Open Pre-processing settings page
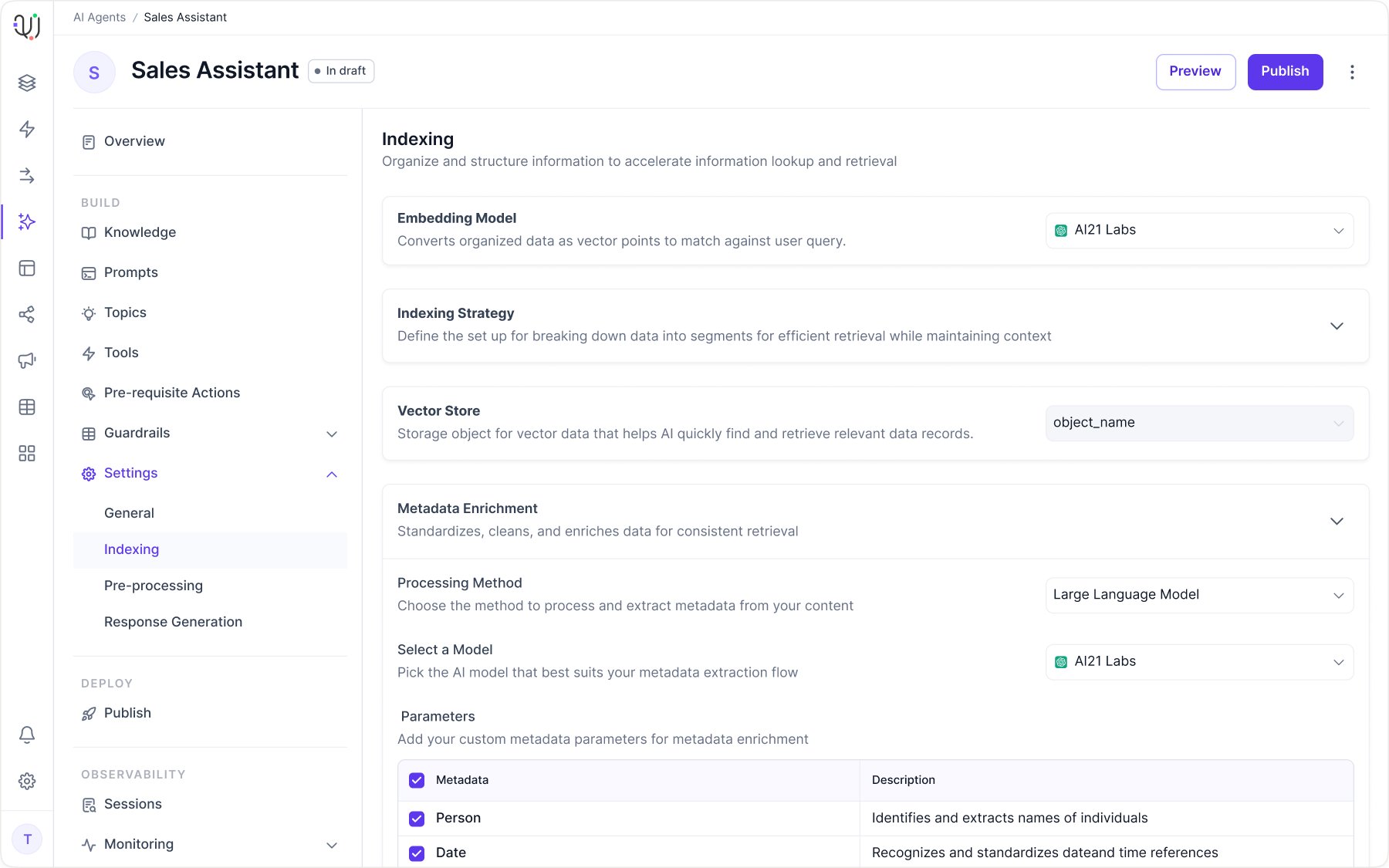This screenshot has height=868, width=1389. click(154, 586)
